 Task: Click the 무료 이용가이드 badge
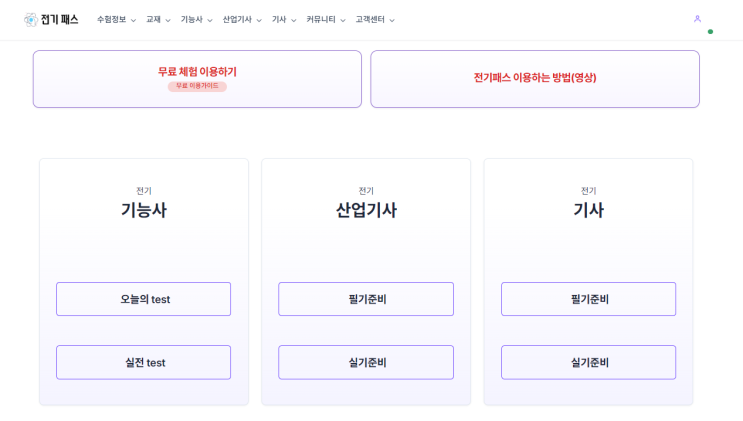coord(197,86)
